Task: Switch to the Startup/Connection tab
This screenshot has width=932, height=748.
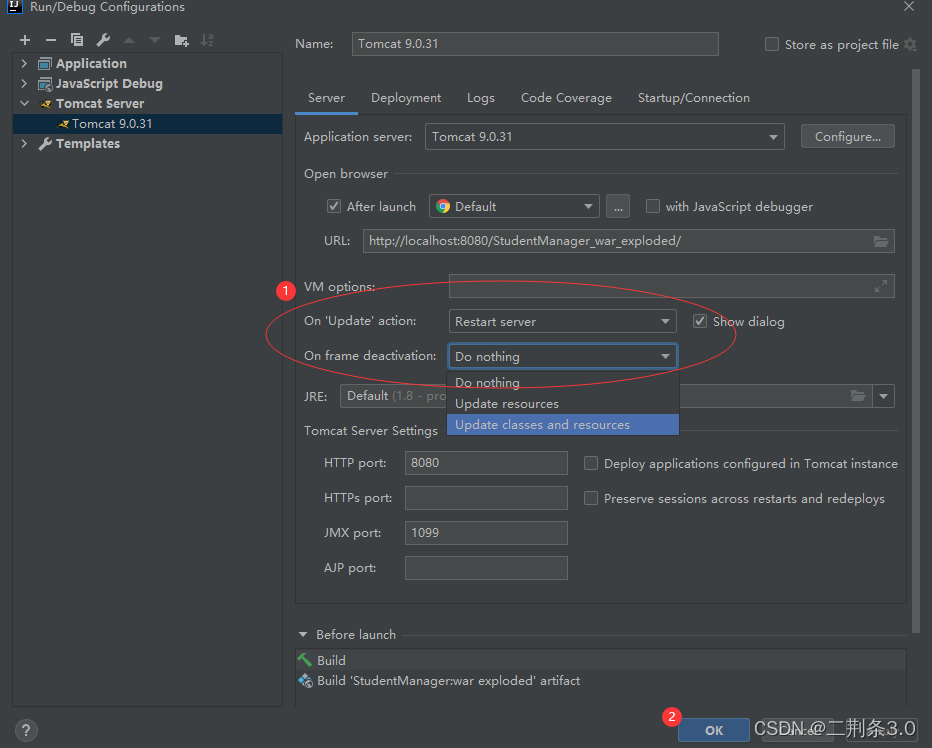Action: coord(694,98)
